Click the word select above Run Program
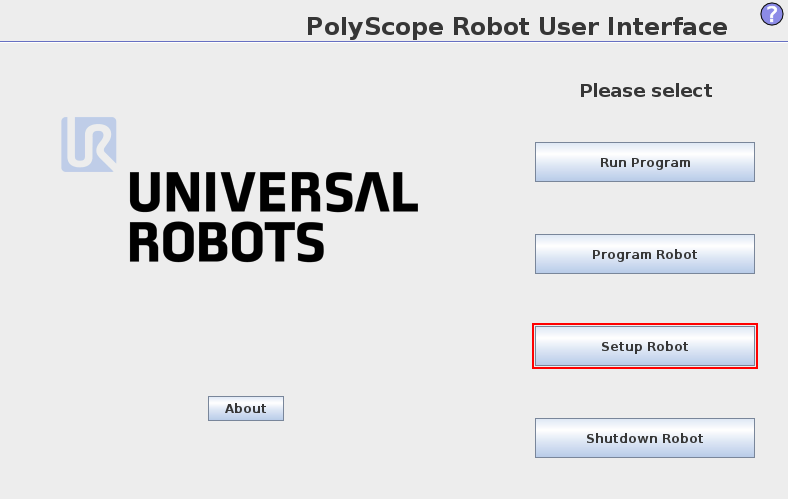 click(x=682, y=91)
